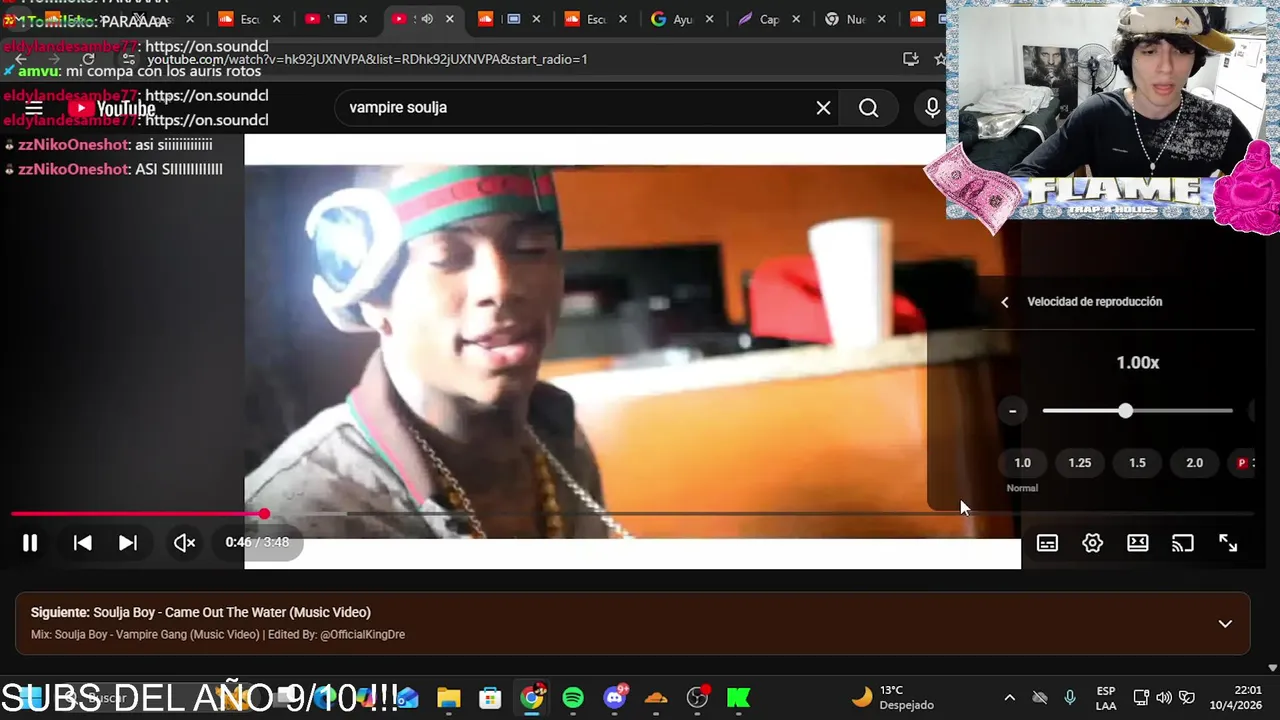This screenshot has width=1280, height=720.
Task: Toggle subtitles in the player
Action: pyautogui.click(x=1047, y=543)
